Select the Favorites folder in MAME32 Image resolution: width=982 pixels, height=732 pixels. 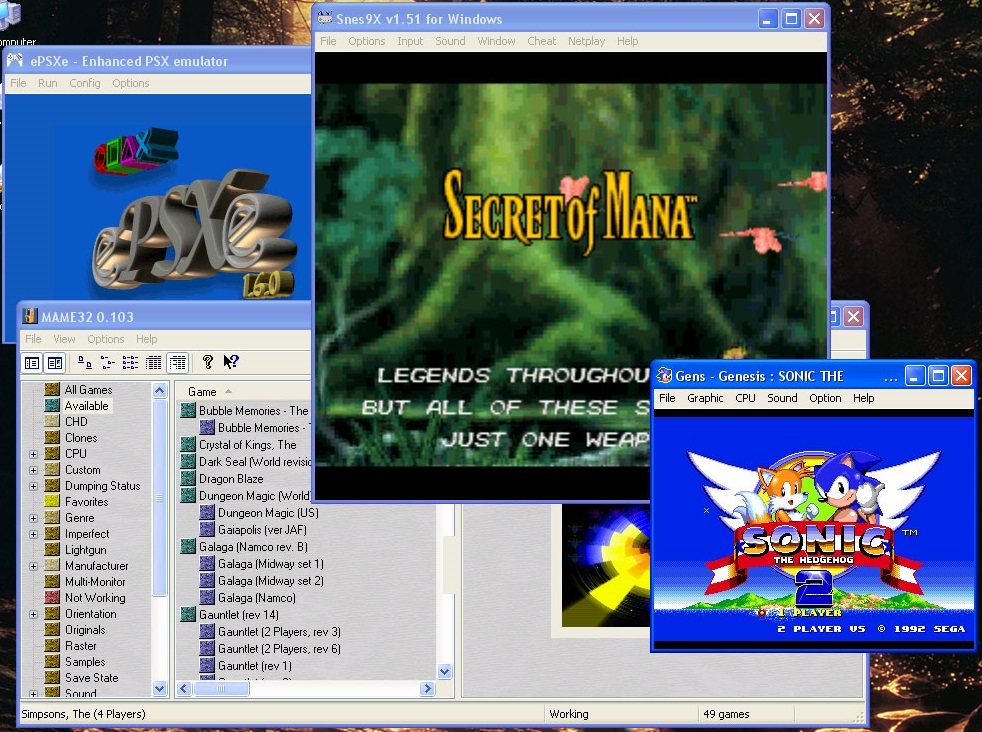click(86, 502)
